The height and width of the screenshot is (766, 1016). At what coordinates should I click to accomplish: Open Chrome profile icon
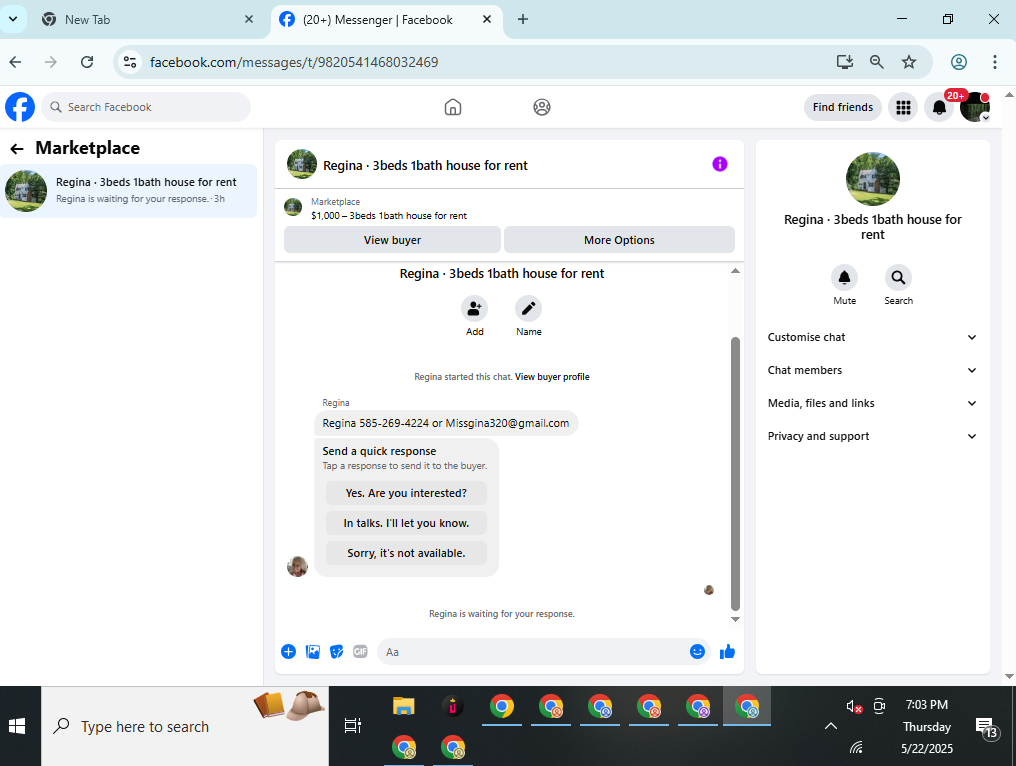[x=958, y=62]
